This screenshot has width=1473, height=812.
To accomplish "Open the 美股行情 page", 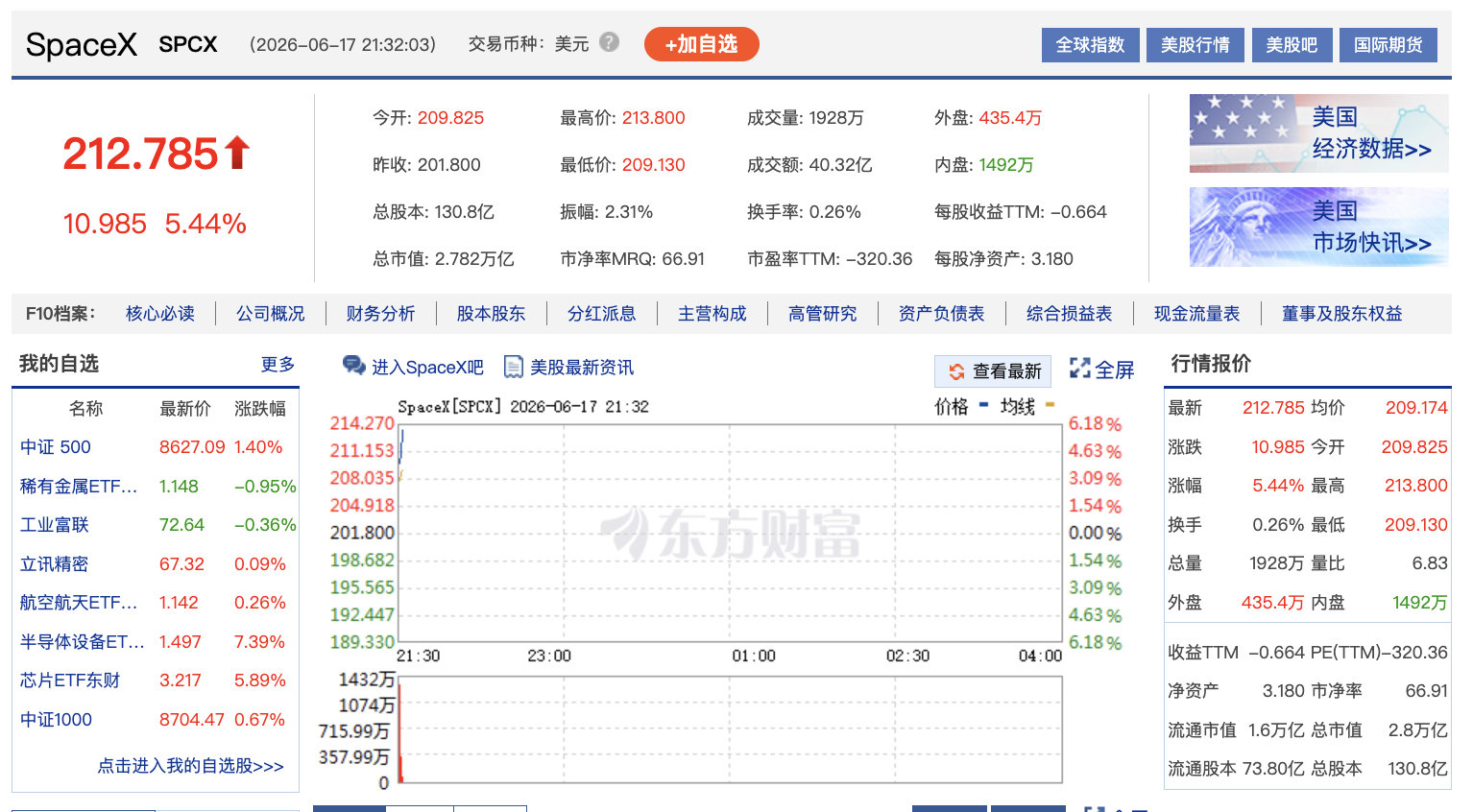I will [1195, 45].
